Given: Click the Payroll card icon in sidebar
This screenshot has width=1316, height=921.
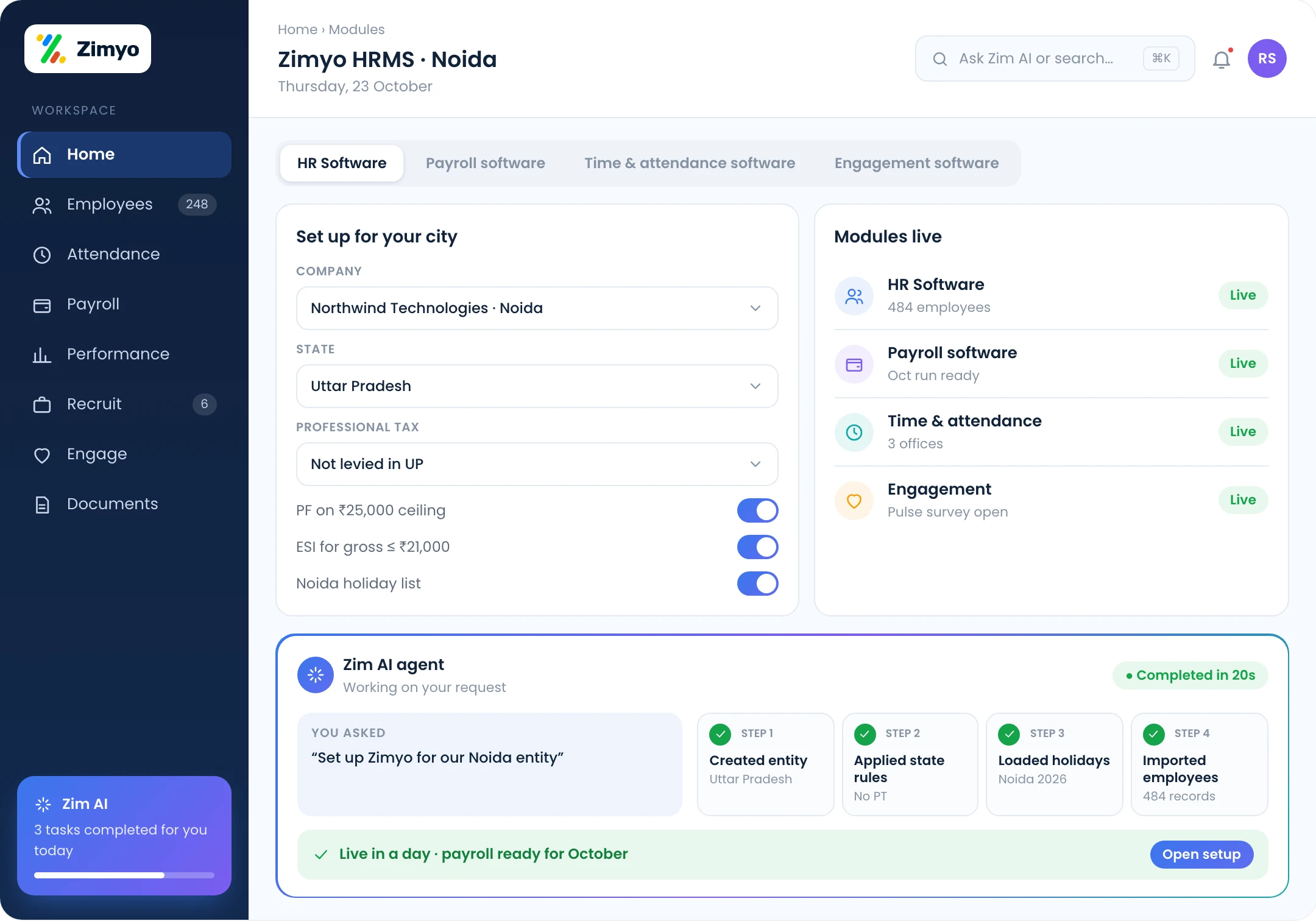Looking at the screenshot, I should tap(42, 305).
